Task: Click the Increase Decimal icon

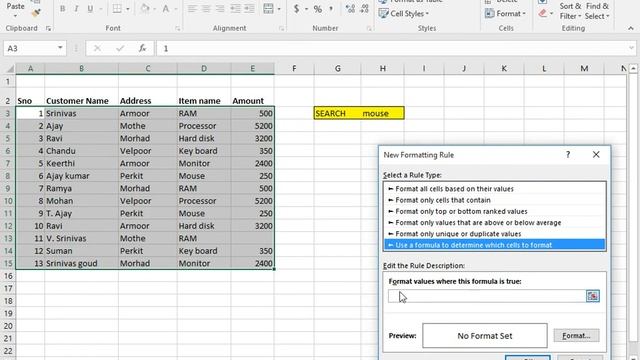Action: click(350, 9)
